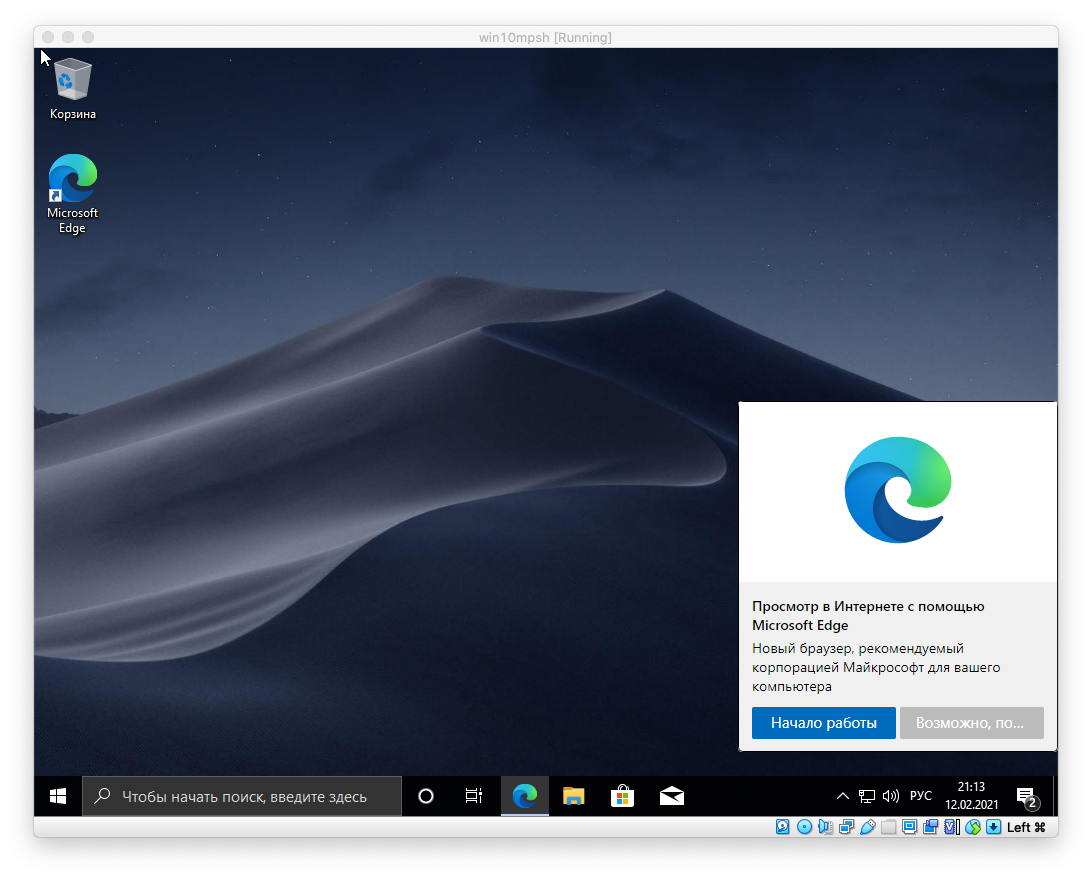This screenshot has width=1092, height=879.
Task: Open the Windows Start menu
Action: pos(58,796)
